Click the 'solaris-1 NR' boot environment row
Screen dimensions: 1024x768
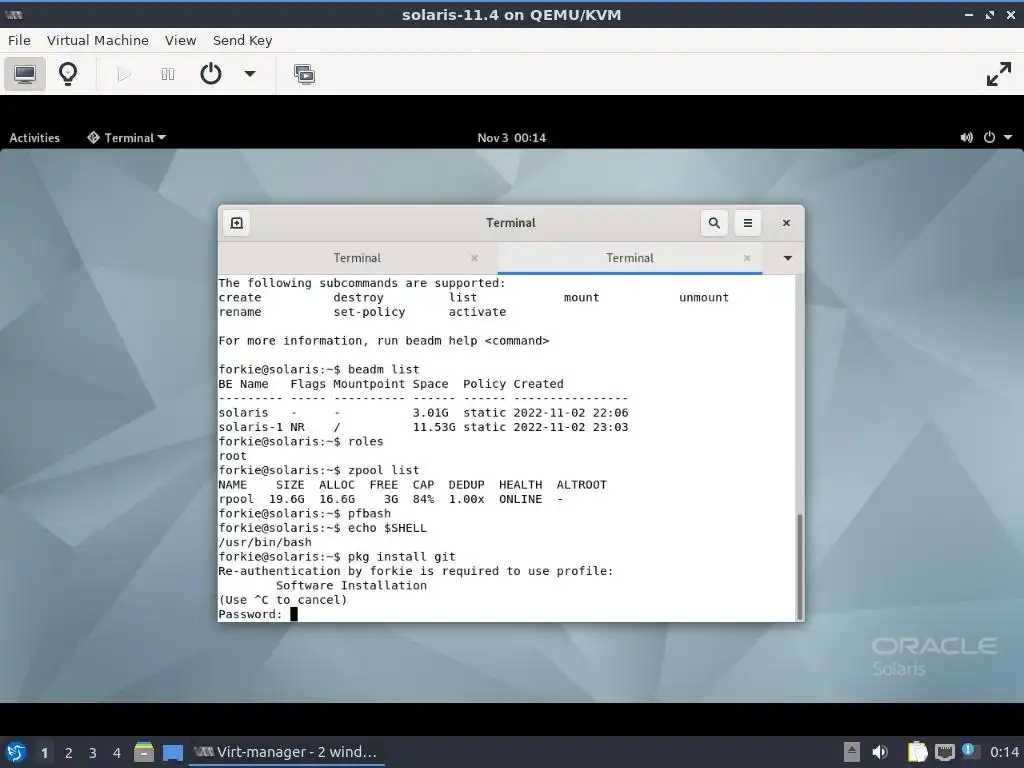(x=423, y=427)
